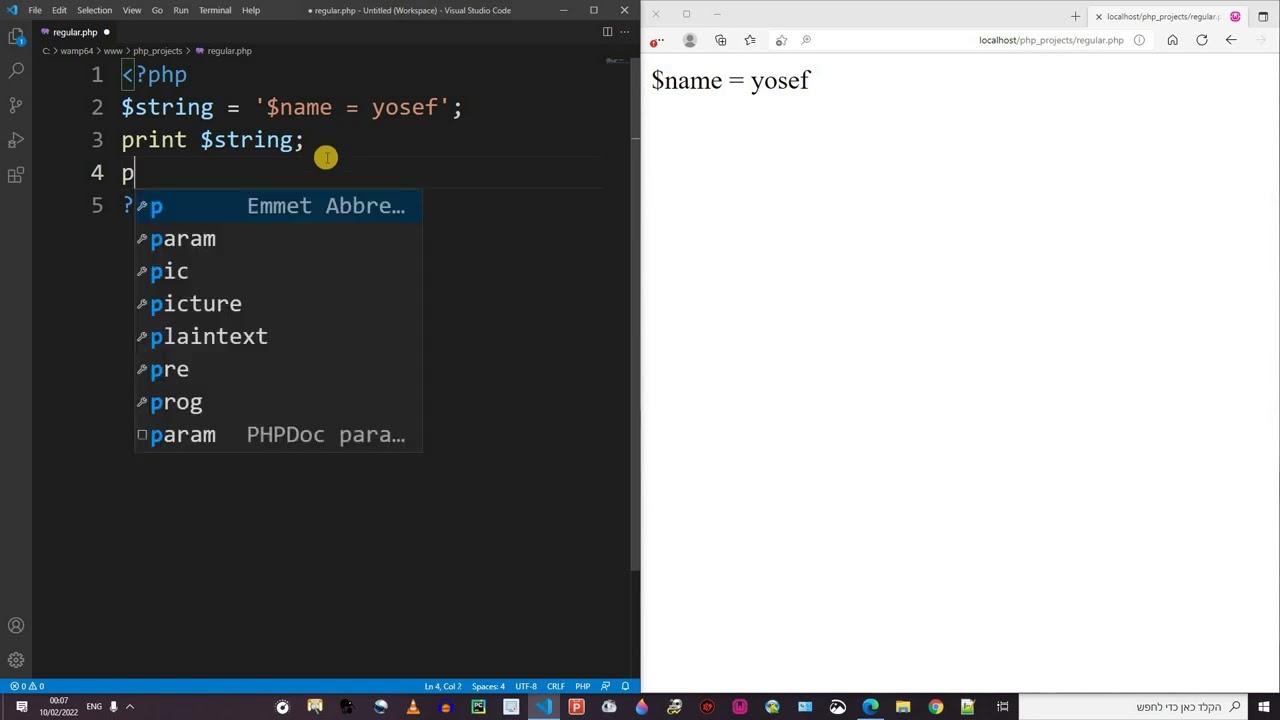Screen dimensions: 1280x720
Task: Choose 'param' PHPDoc suggestion
Action: (x=278, y=435)
